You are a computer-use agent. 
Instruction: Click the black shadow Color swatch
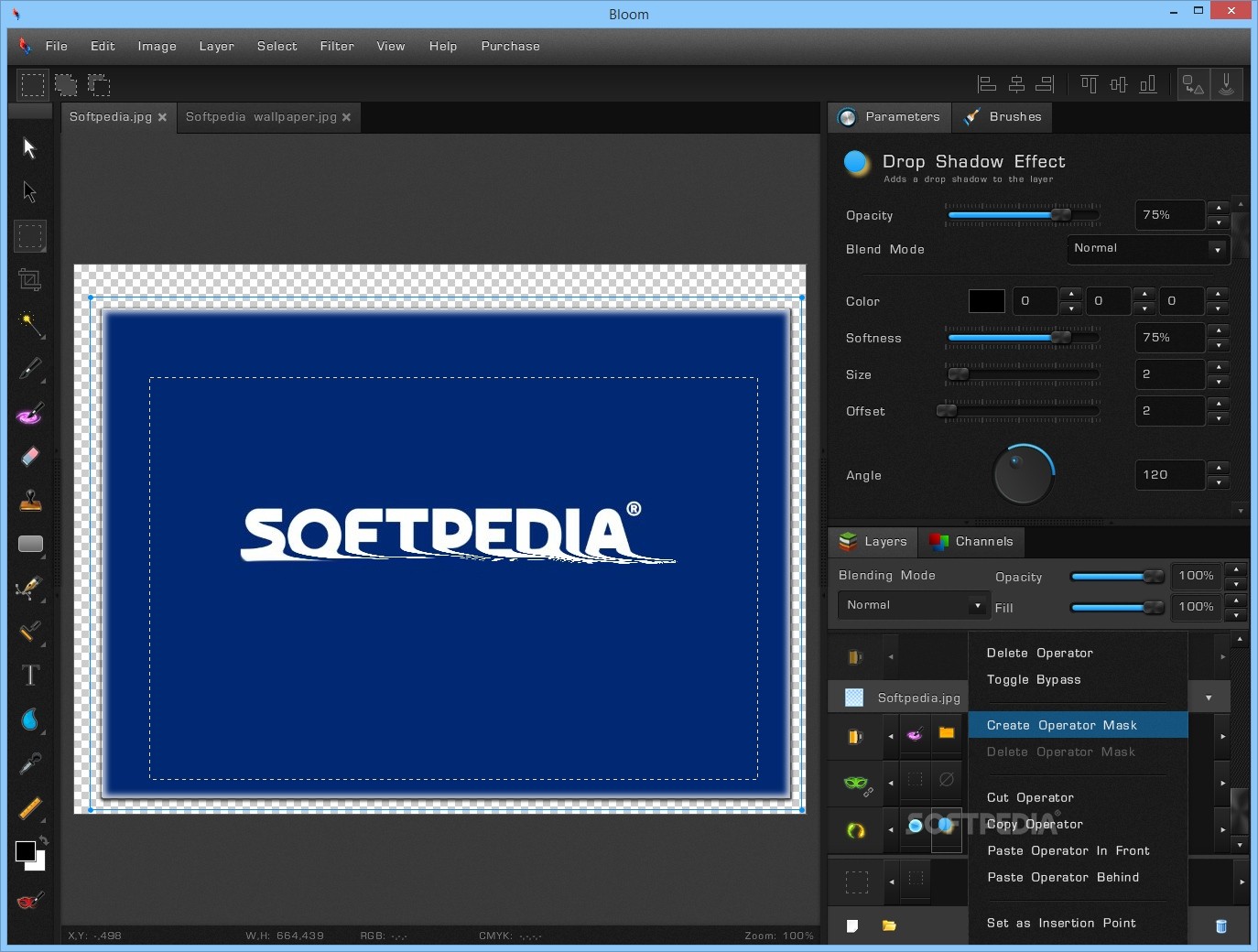(986, 300)
